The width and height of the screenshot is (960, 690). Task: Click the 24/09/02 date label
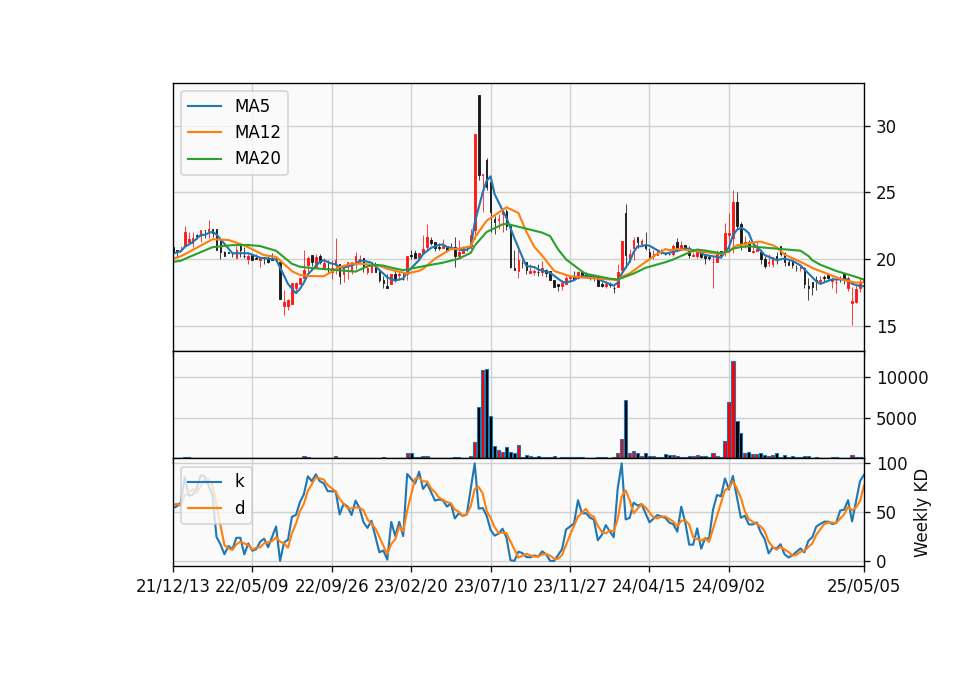tap(729, 586)
